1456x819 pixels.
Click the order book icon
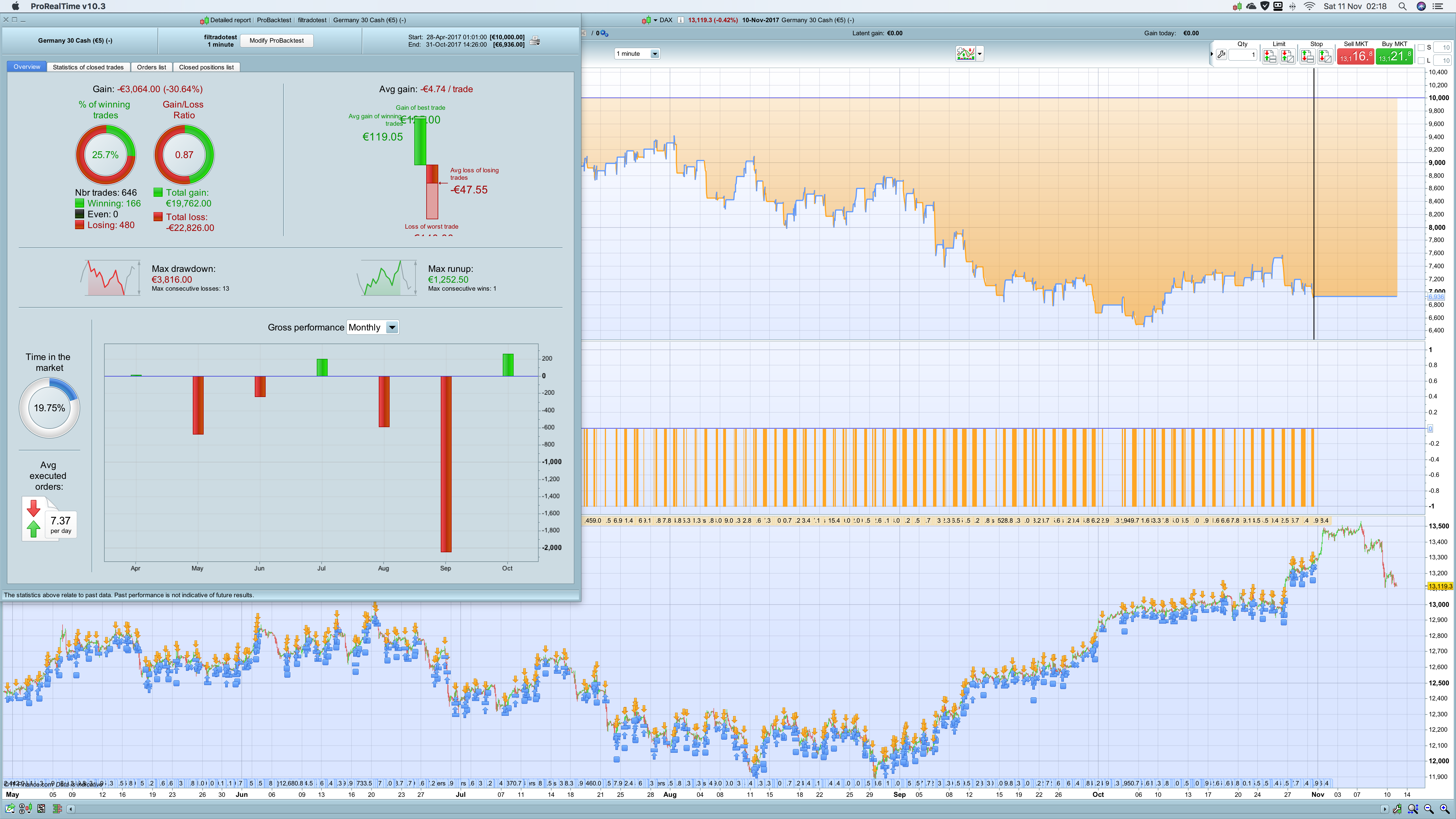(57, 809)
